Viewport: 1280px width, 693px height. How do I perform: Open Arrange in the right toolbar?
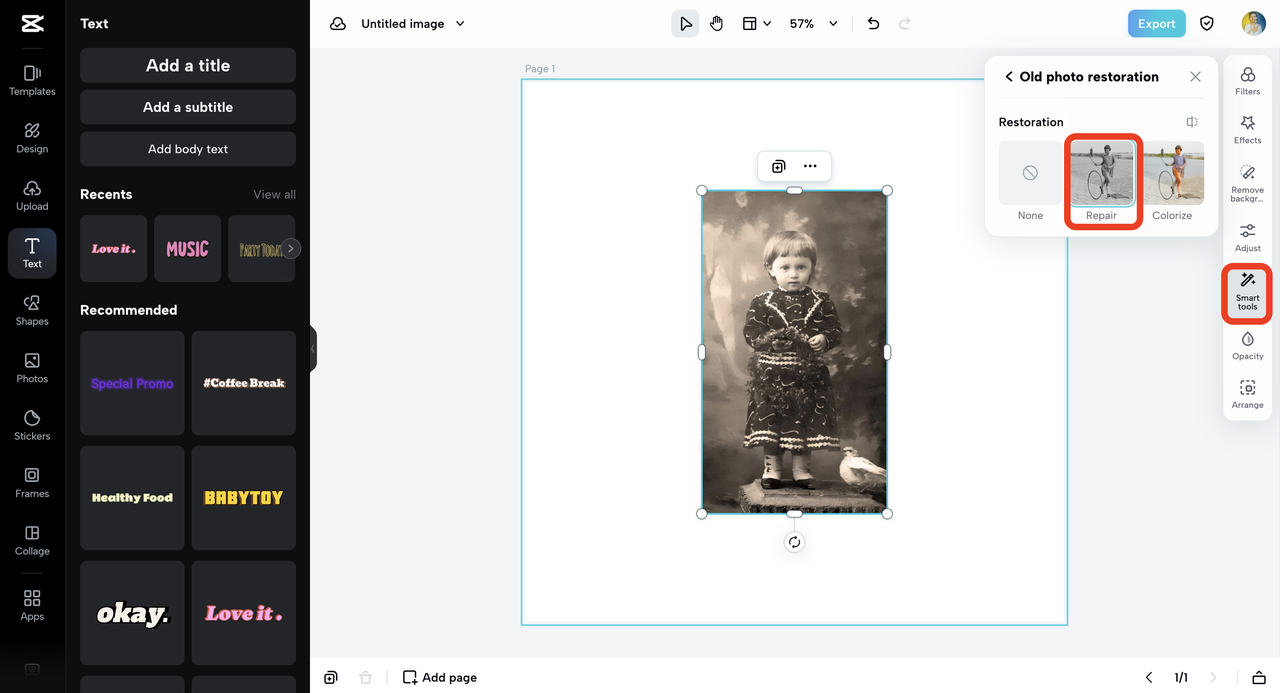[x=1247, y=395]
